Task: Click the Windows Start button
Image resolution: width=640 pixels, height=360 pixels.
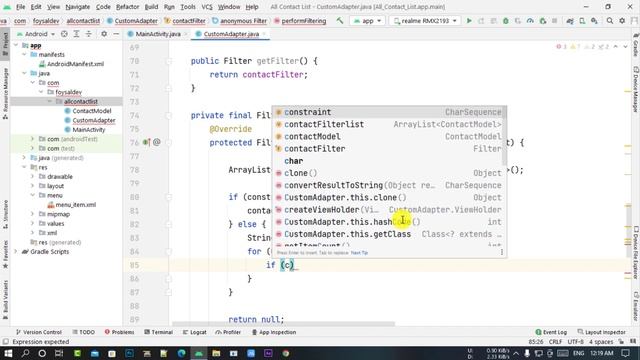Action: (x=8, y=353)
